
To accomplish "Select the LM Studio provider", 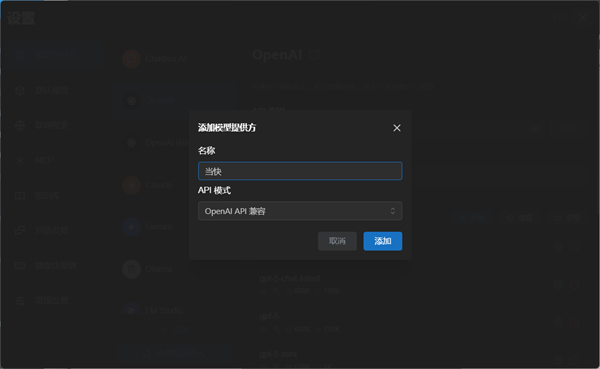I will pyautogui.click(x=174, y=310).
